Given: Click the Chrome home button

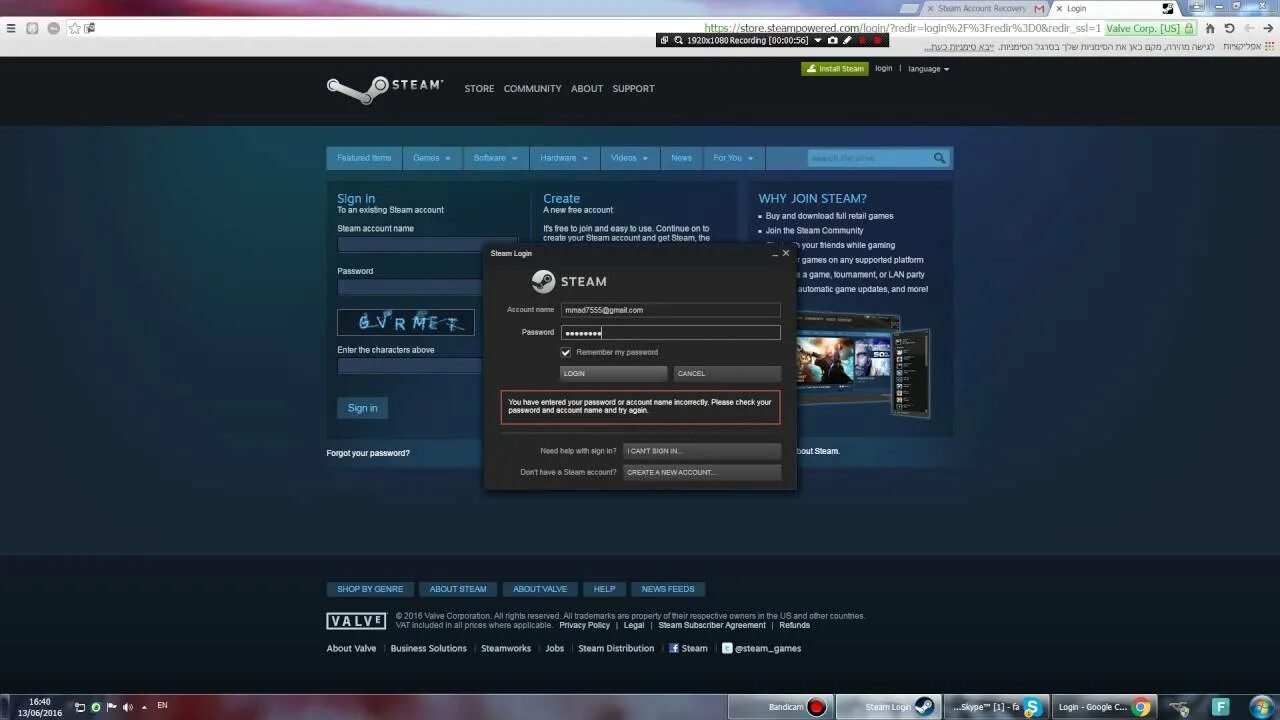Looking at the screenshot, I should [1210, 28].
